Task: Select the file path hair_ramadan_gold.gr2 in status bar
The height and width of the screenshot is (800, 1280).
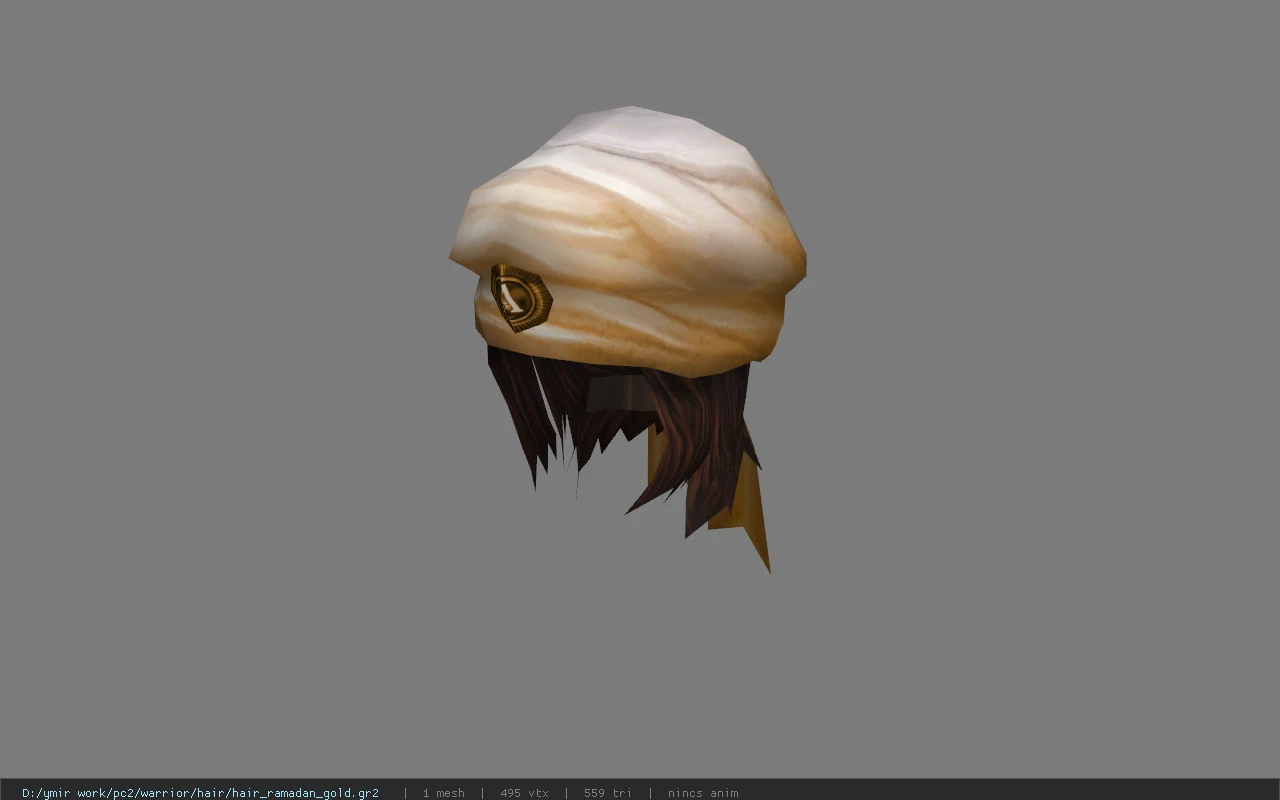Action: [x=200, y=793]
